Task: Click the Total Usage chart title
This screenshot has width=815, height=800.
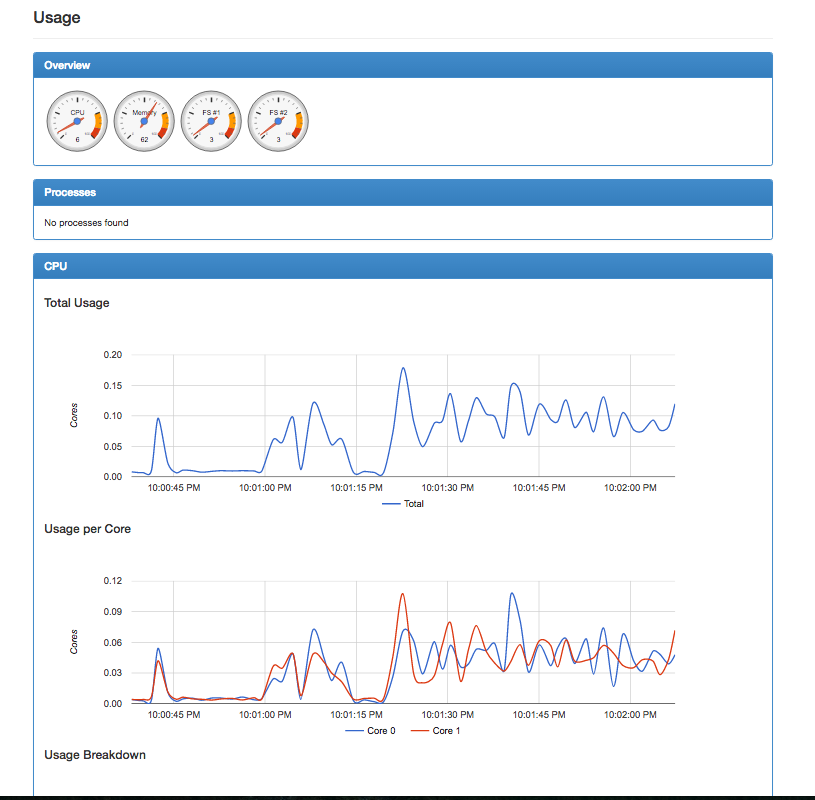Action: [77, 303]
